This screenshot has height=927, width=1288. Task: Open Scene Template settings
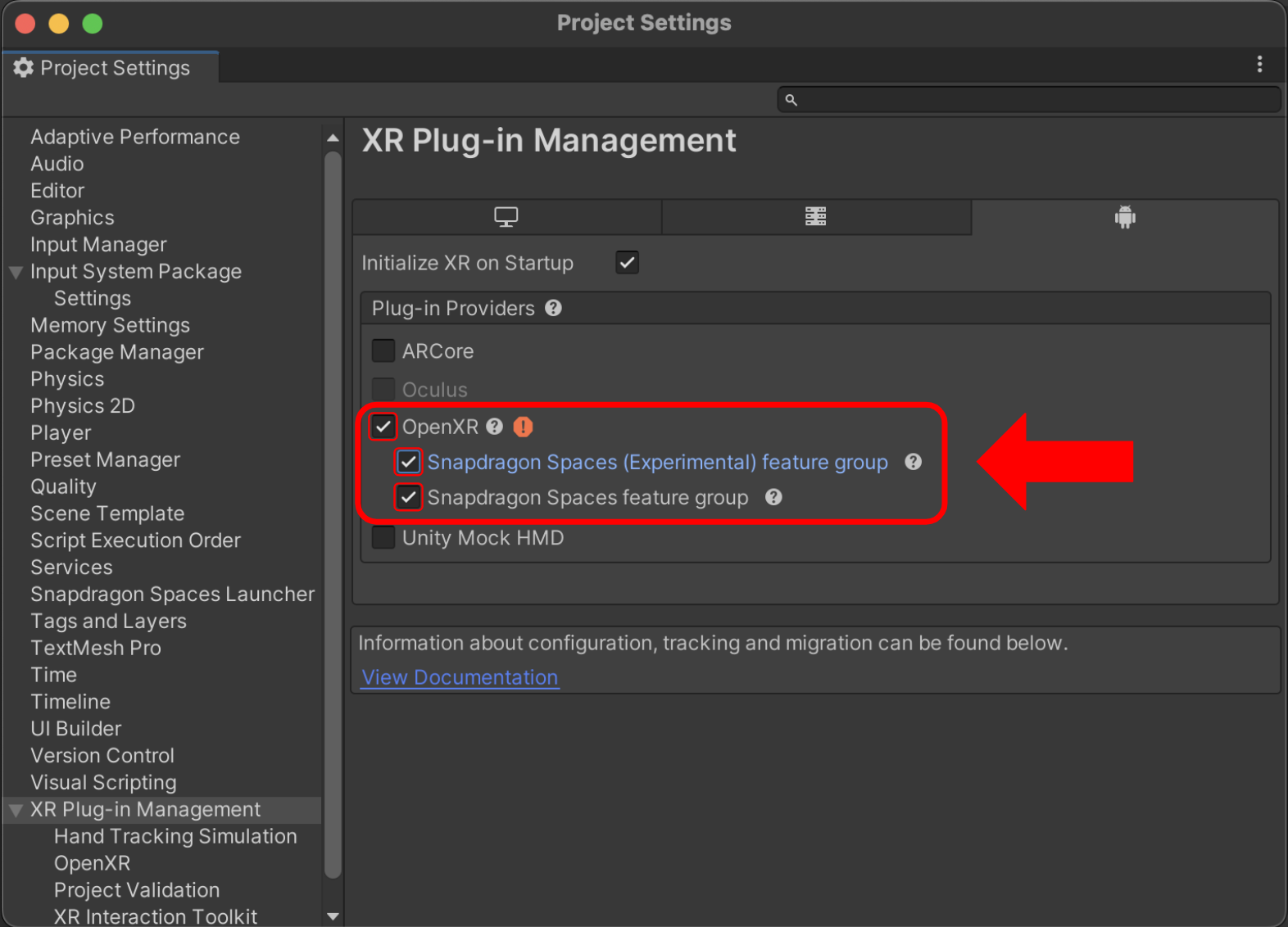click(107, 513)
